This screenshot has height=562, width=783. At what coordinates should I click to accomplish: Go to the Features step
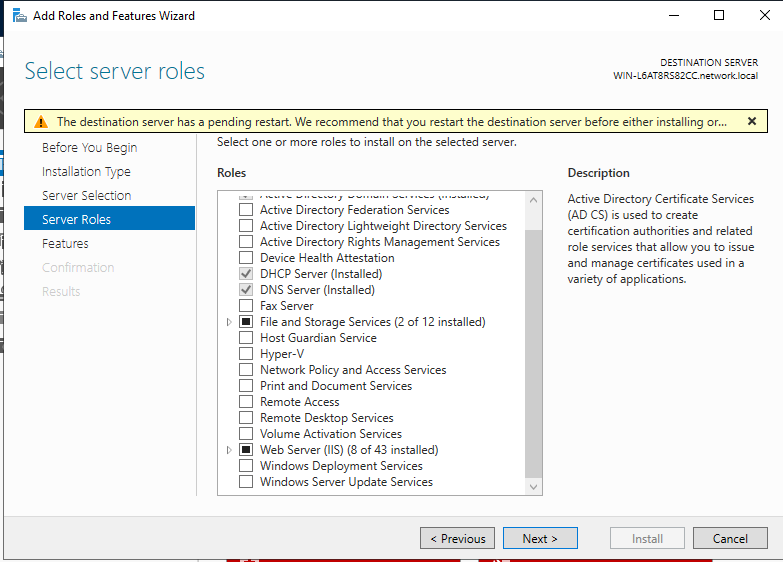pyautogui.click(x=65, y=243)
